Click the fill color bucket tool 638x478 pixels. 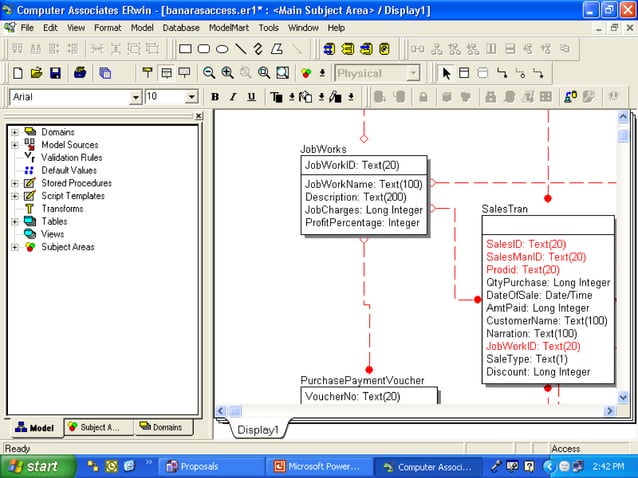pos(306,97)
